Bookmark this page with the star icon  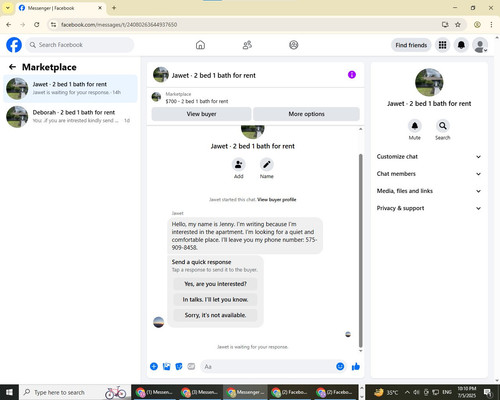pos(458,25)
